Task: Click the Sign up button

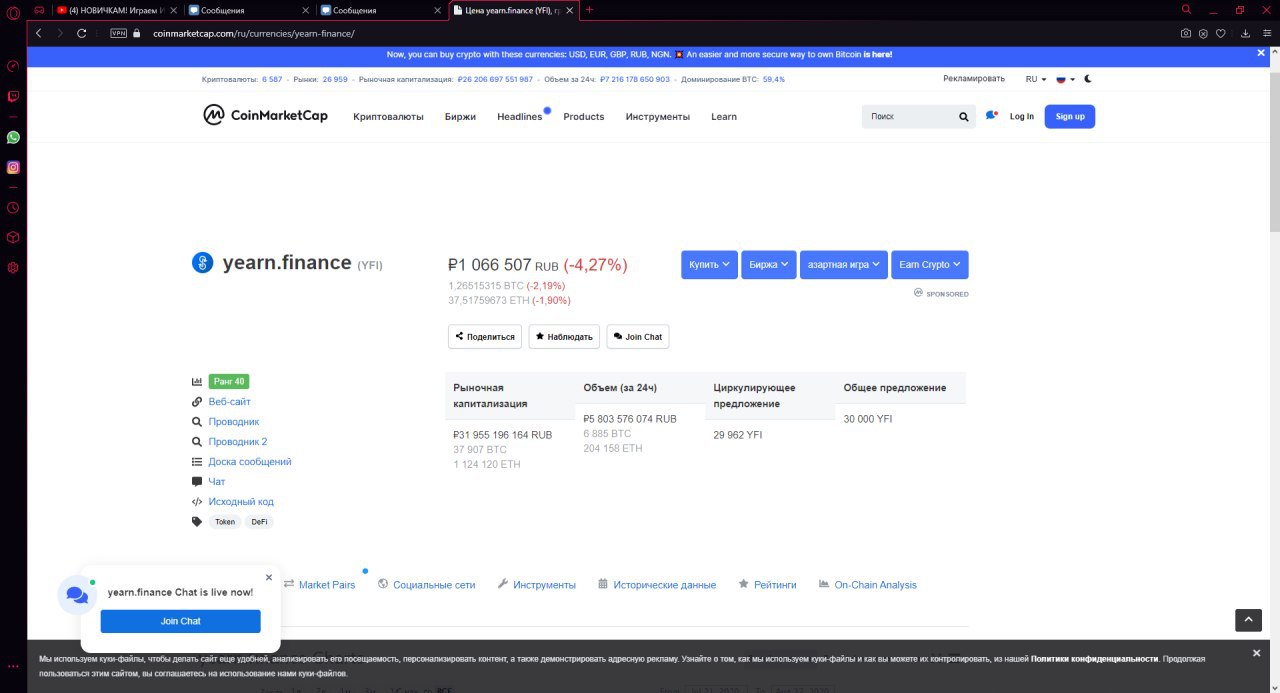Action: [1070, 117]
